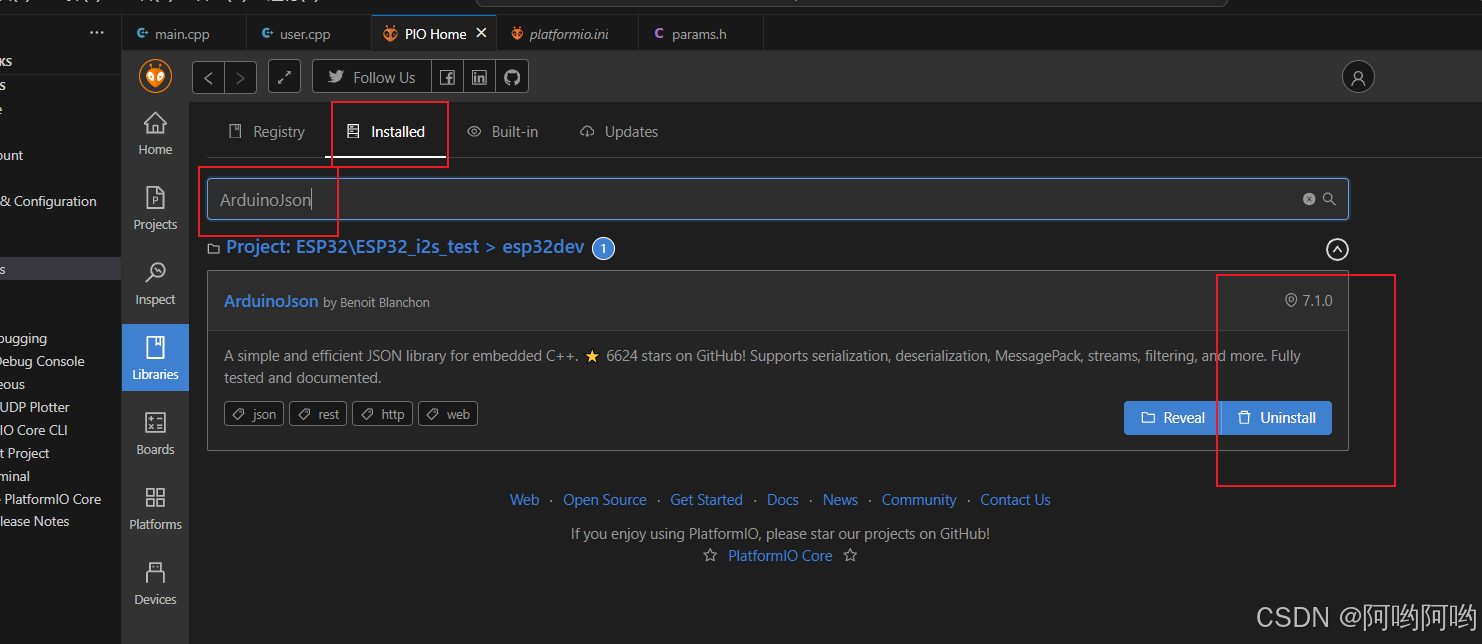This screenshot has width=1482, height=644.
Task: Click the web tag
Action: click(448, 414)
